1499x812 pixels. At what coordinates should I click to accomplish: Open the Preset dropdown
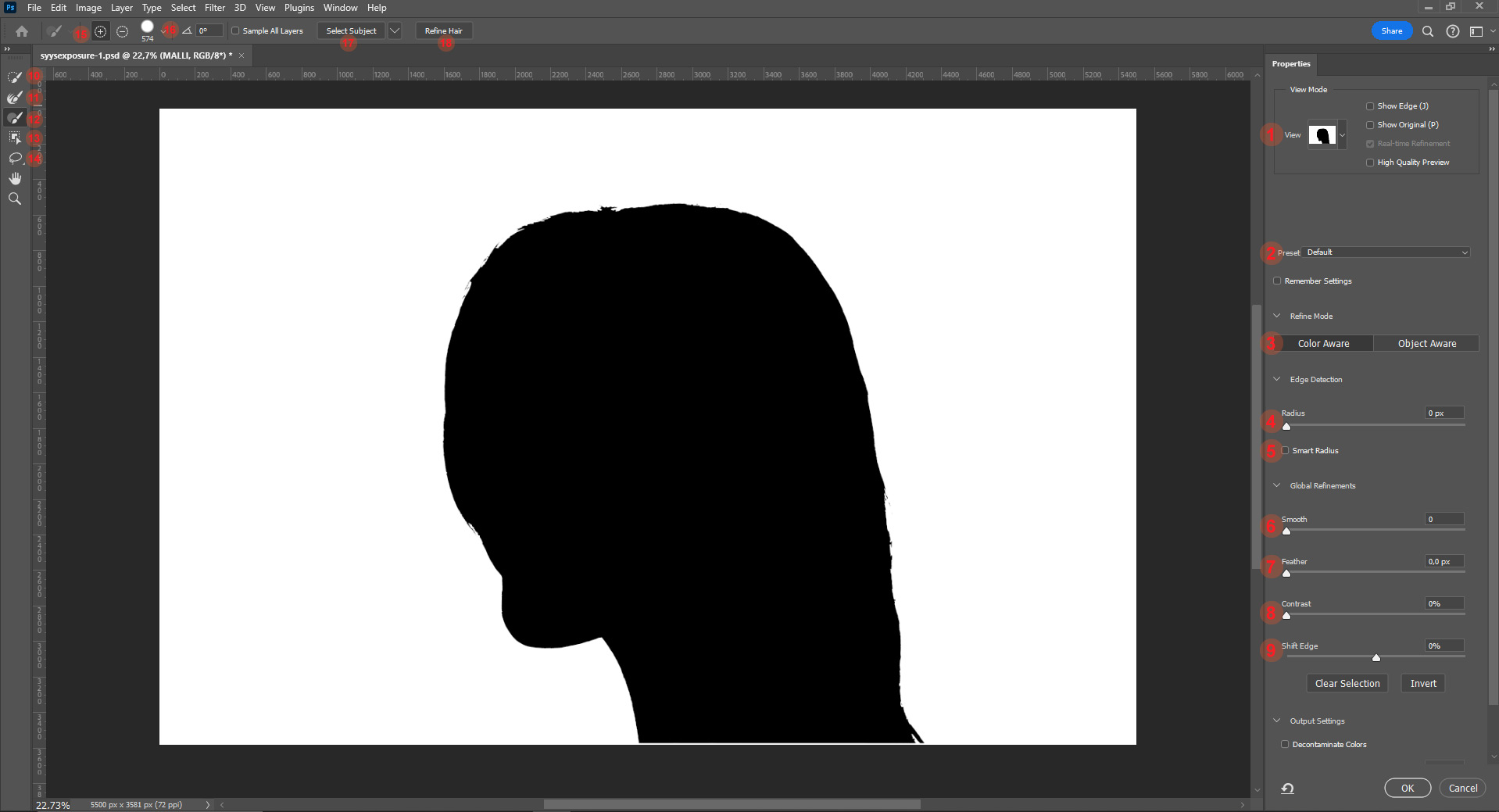[1387, 252]
